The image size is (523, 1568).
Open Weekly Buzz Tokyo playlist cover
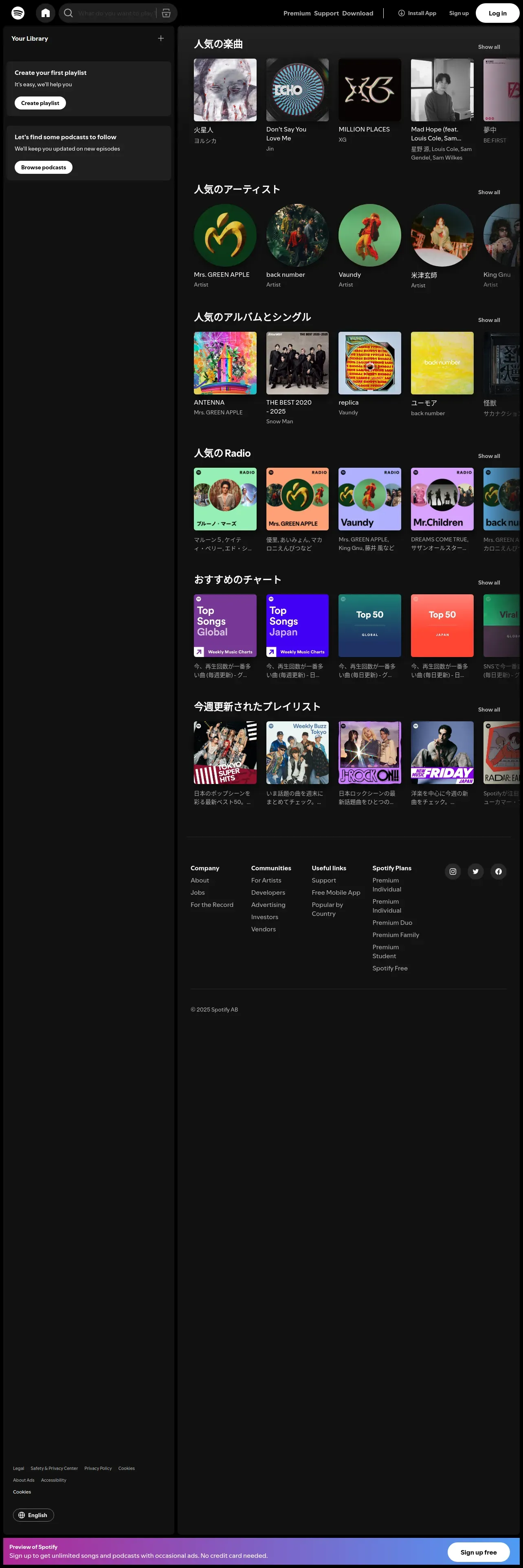[x=298, y=752]
